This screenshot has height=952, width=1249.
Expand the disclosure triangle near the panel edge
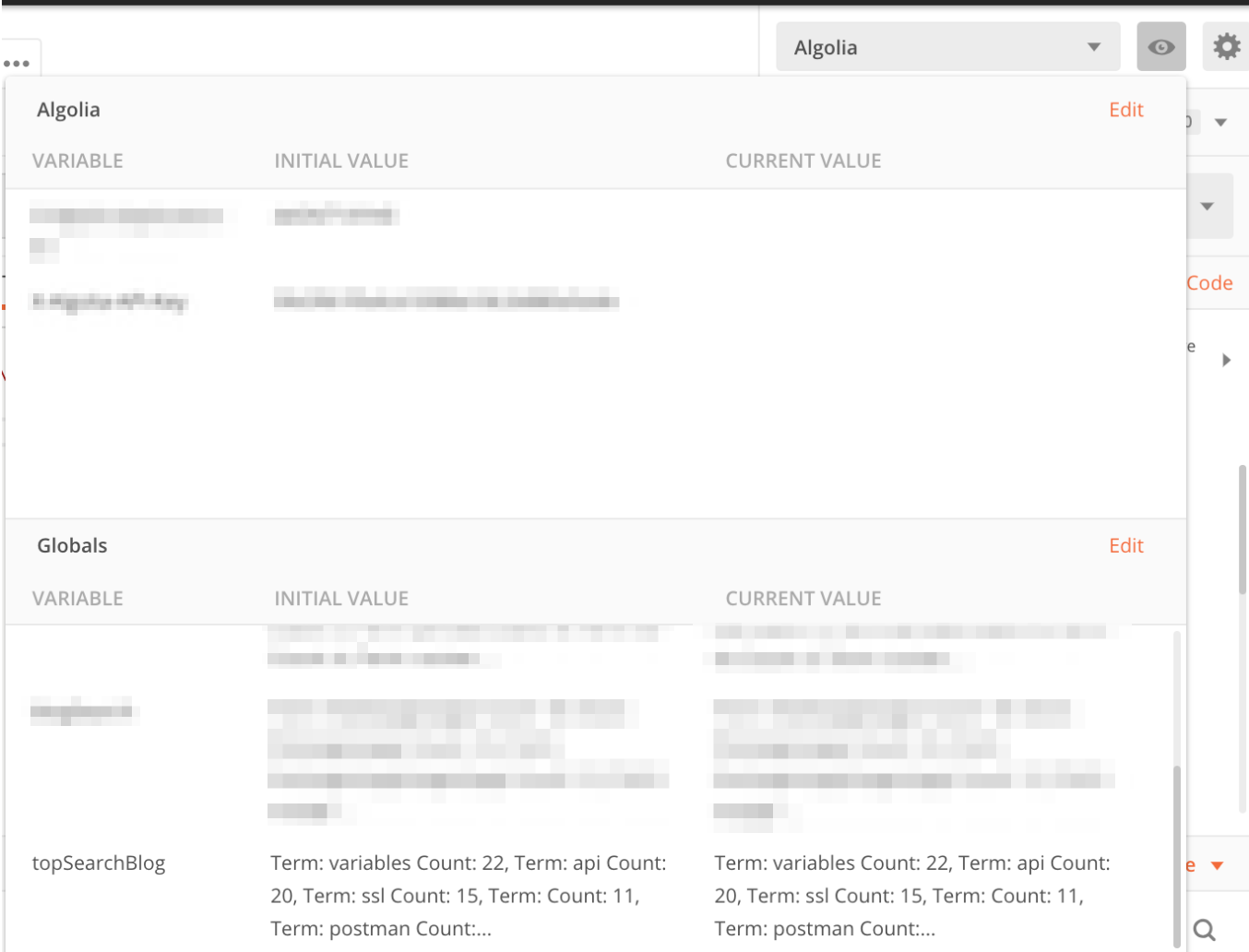(1227, 360)
